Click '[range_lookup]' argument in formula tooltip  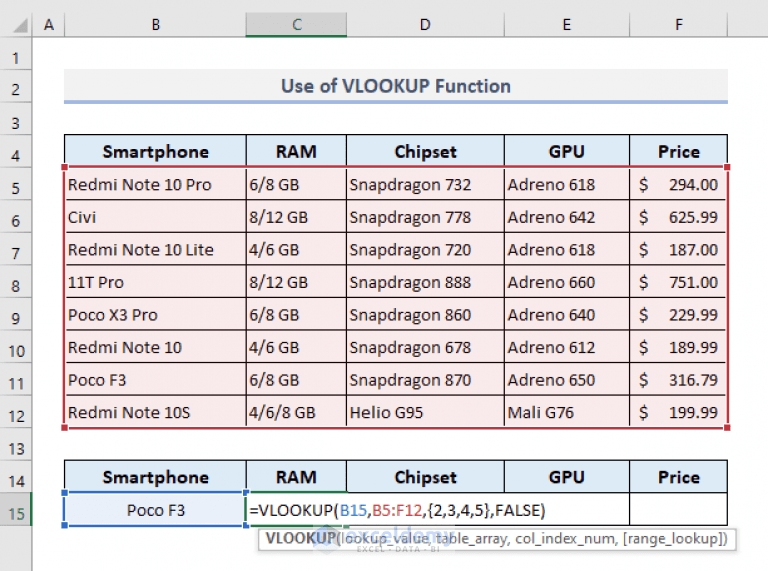point(675,539)
